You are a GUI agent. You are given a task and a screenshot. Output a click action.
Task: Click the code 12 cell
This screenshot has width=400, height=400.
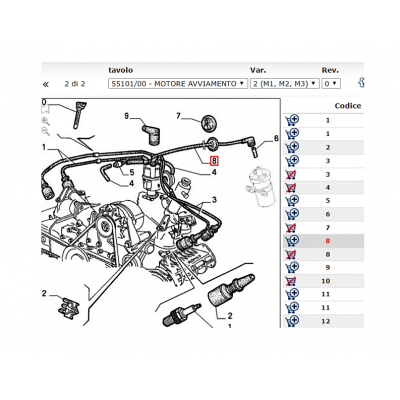tap(326, 321)
